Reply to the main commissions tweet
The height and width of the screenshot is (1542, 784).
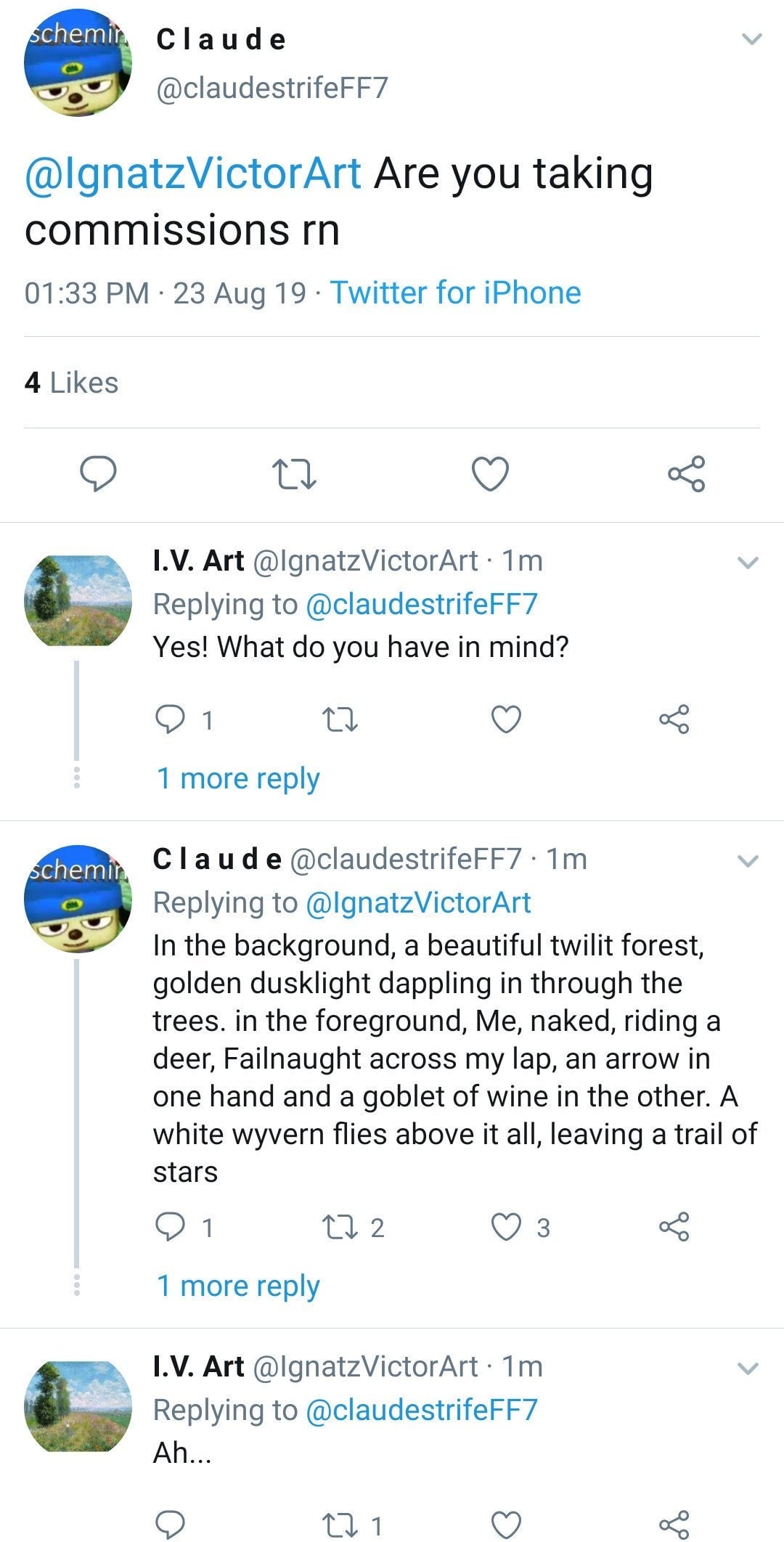[x=97, y=474]
